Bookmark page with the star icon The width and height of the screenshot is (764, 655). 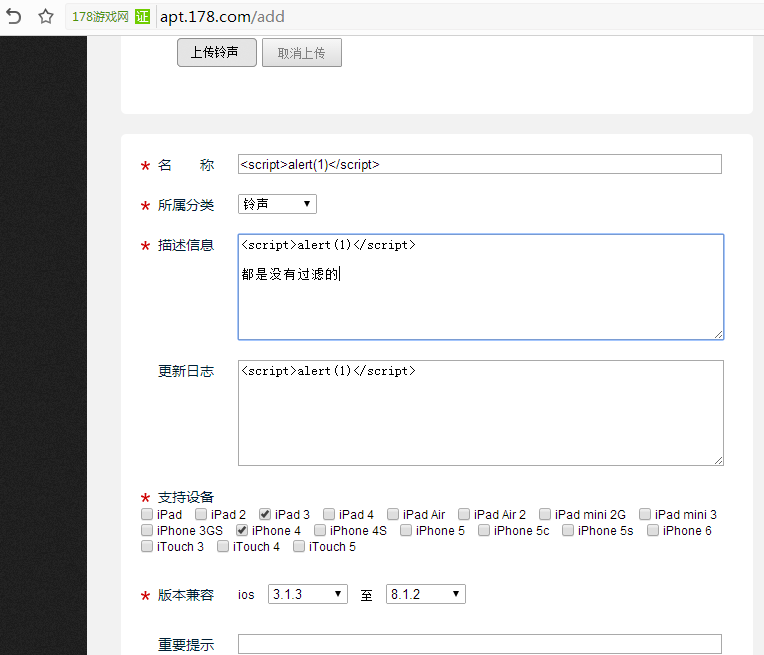(x=46, y=17)
